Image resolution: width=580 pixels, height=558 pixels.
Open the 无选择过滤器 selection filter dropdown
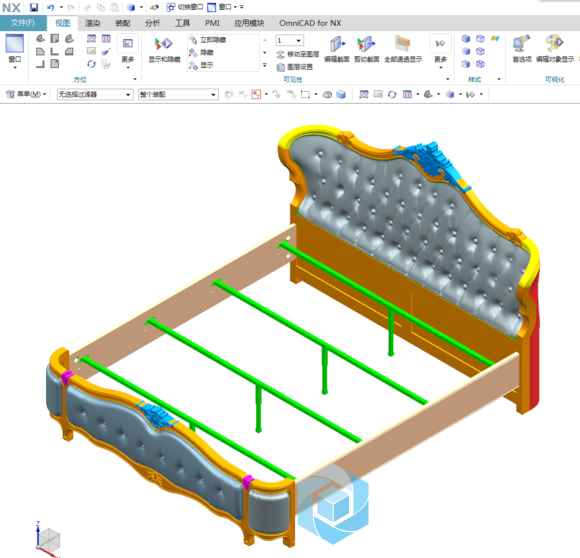(x=95, y=95)
